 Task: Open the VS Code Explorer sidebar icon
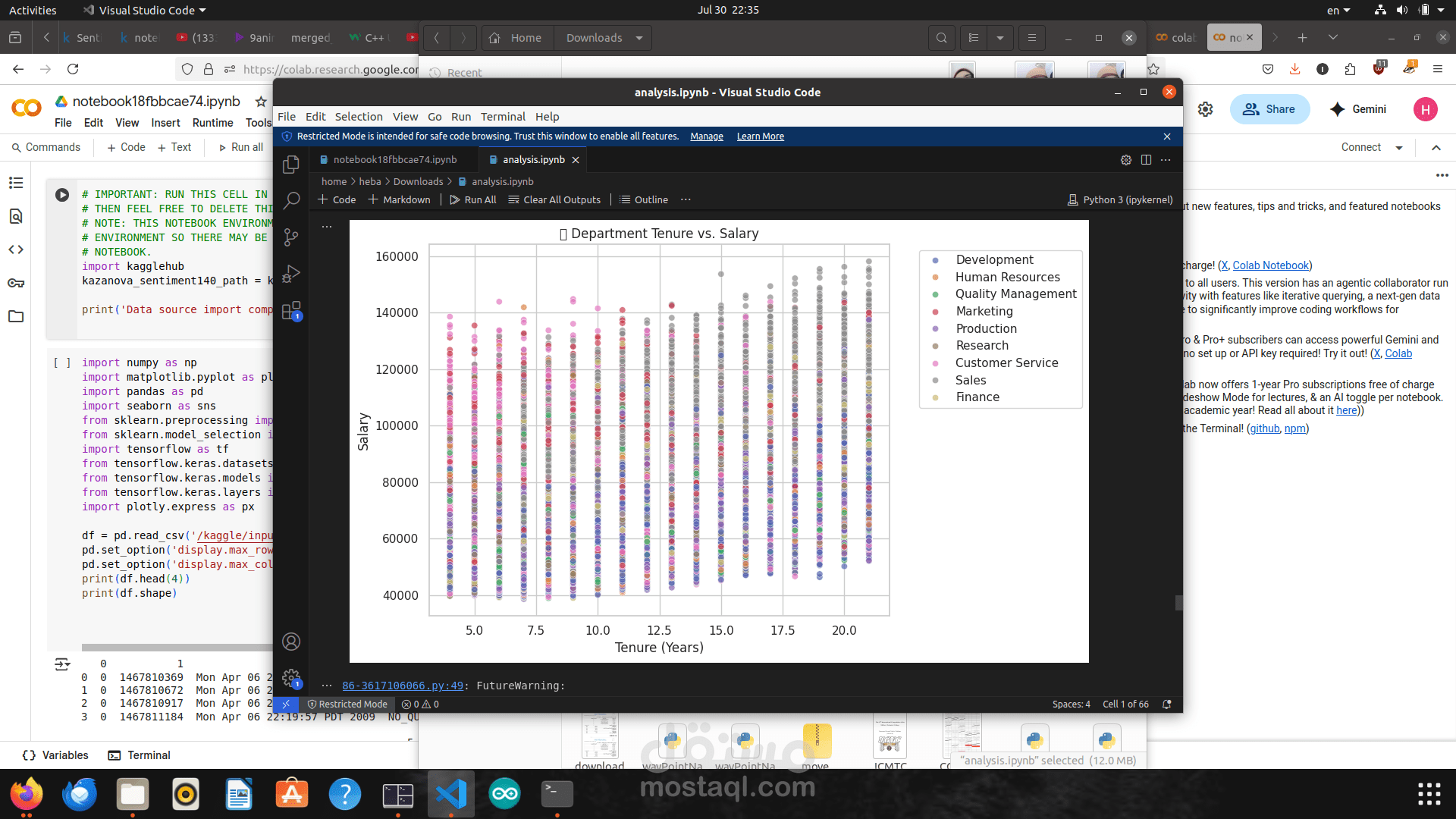click(291, 165)
